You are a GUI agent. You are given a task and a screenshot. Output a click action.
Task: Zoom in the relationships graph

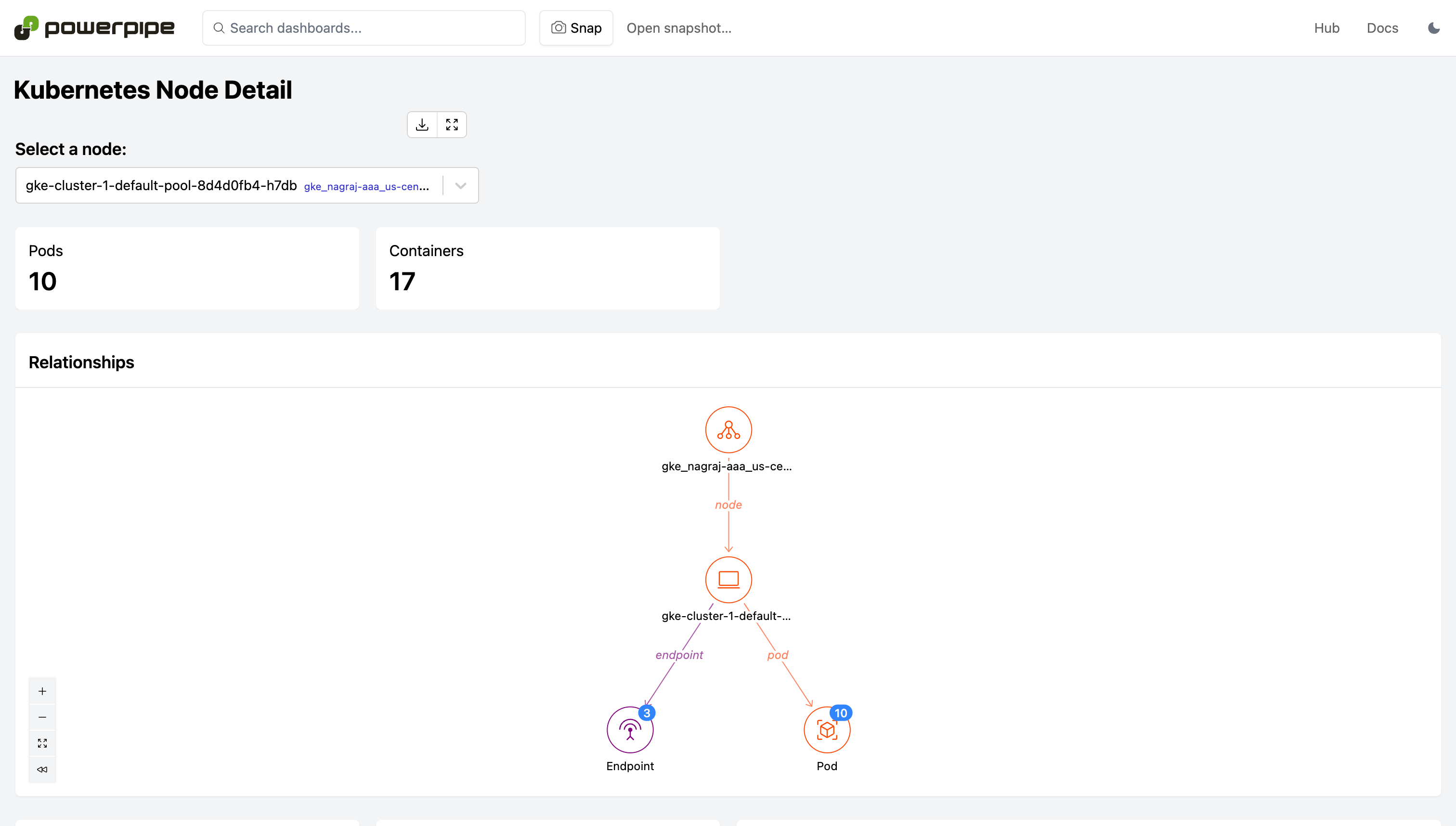(42, 691)
